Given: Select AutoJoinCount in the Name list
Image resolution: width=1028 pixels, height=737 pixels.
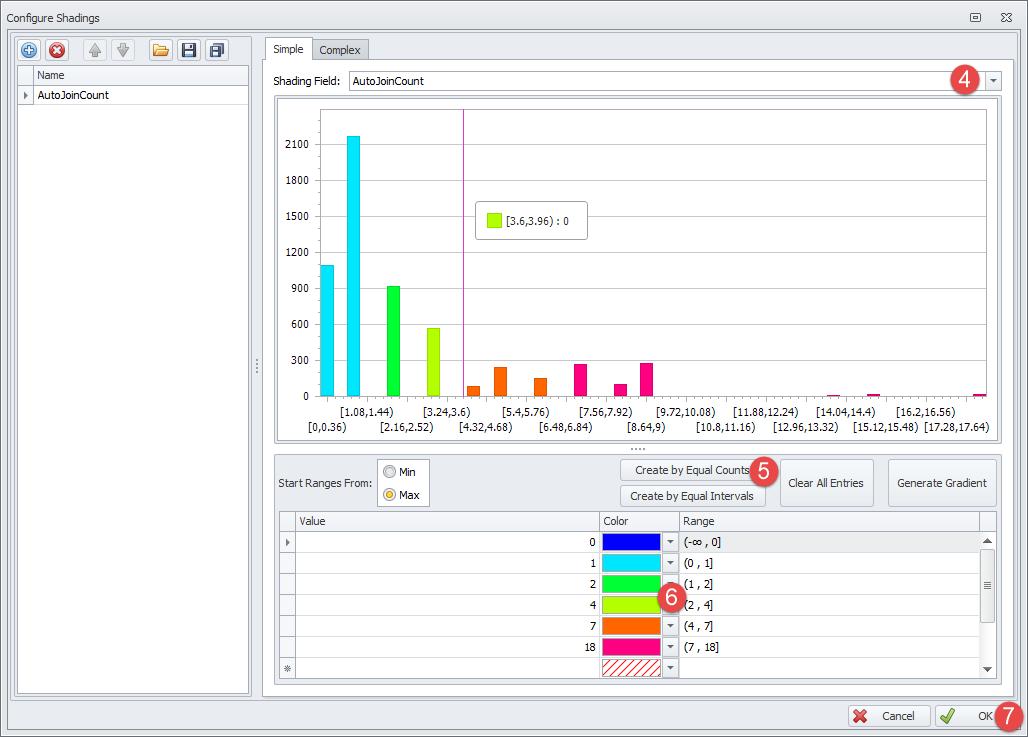Looking at the screenshot, I should tap(73, 95).
